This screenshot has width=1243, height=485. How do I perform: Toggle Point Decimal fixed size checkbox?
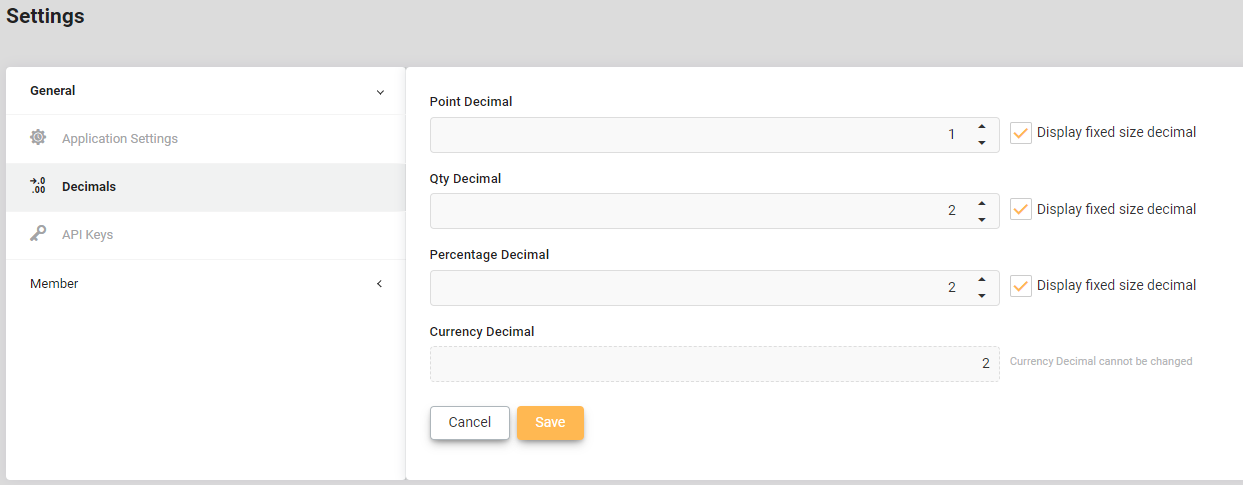1021,133
